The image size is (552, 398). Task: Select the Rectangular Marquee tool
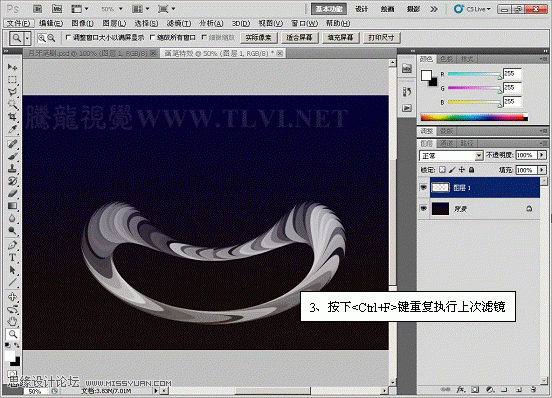[12, 80]
